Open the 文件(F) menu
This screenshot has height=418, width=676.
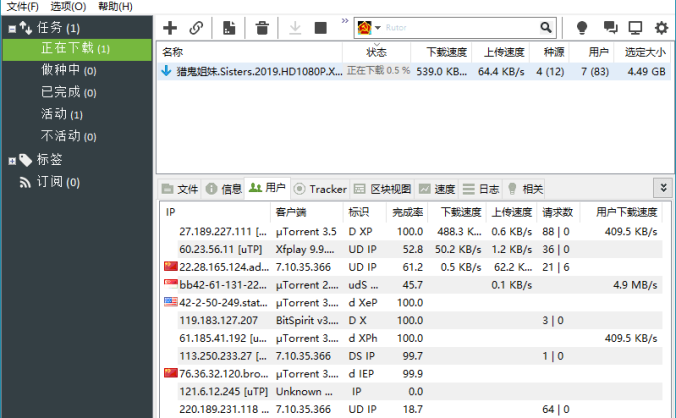(22, 6)
